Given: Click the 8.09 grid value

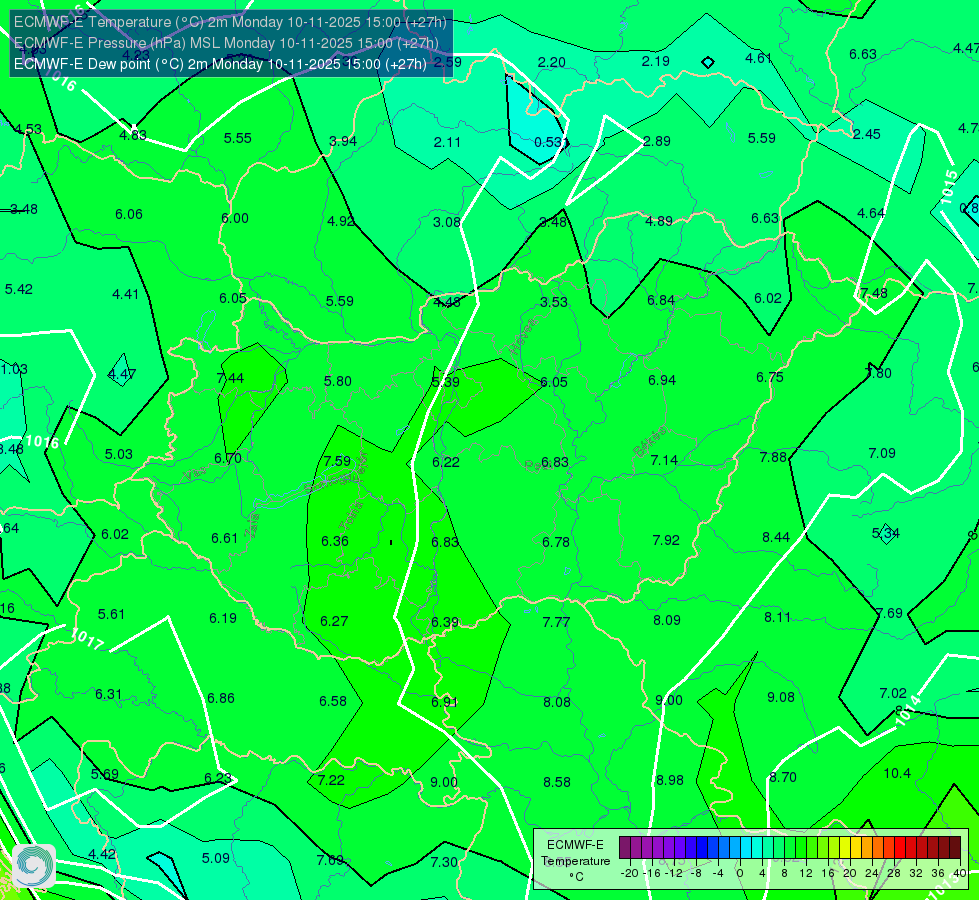Looking at the screenshot, I should click(x=667, y=620).
